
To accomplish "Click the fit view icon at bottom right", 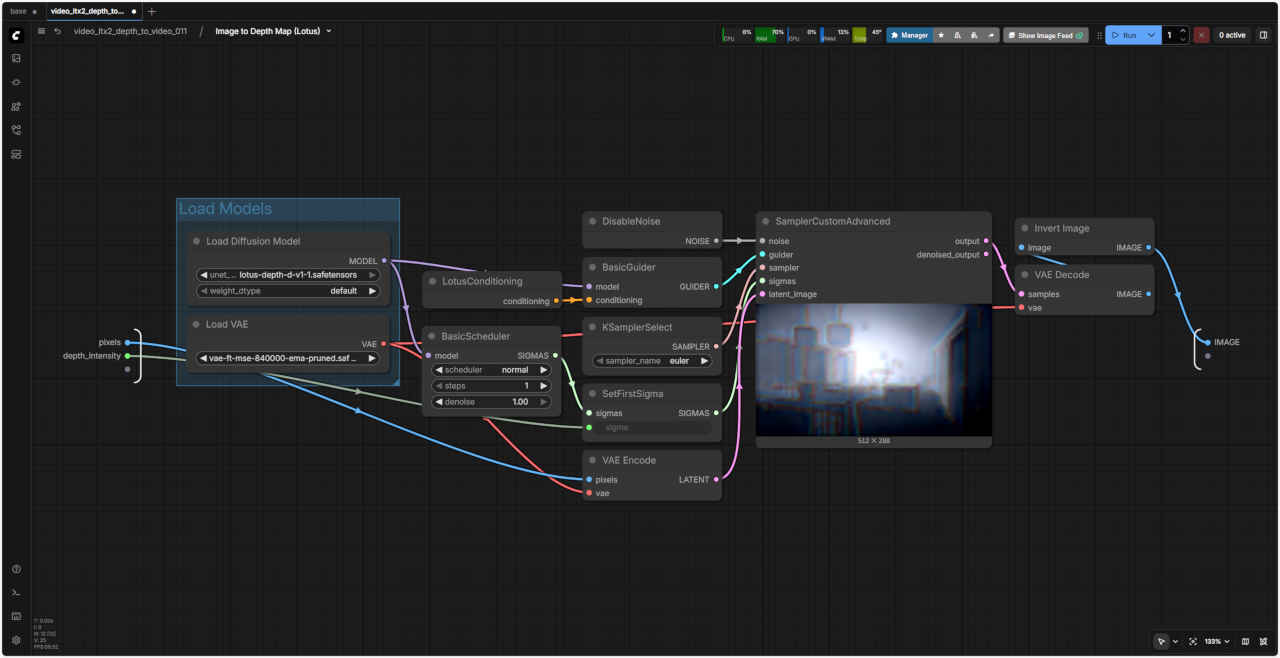I will point(1193,641).
